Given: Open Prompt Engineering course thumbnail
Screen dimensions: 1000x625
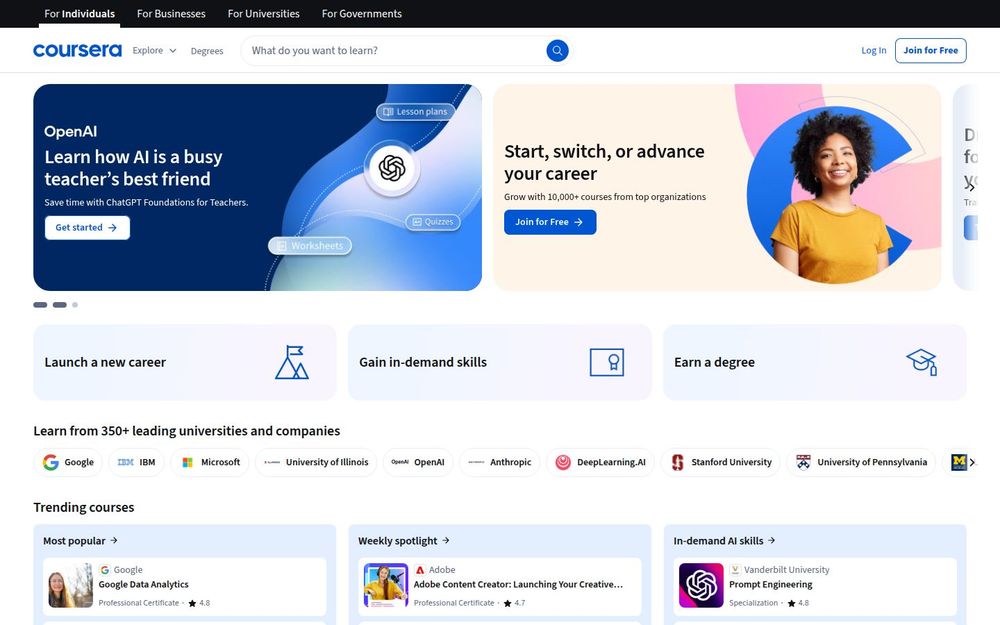Looking at the screenshot, I should 701,585.
